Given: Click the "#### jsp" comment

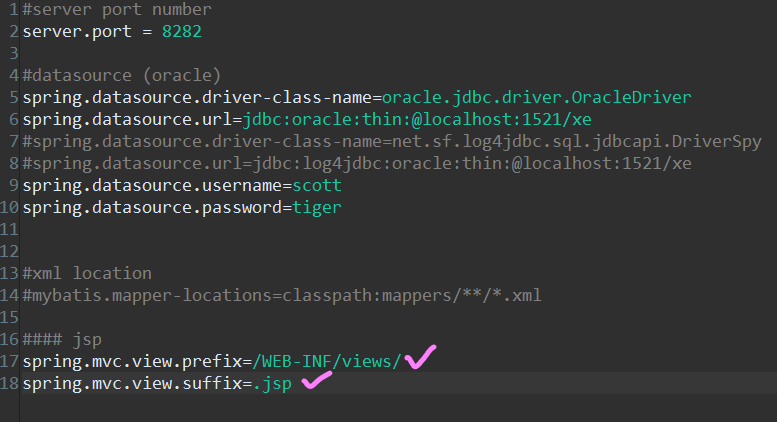Looking at the screenshot, I should [x=62, y=340].
